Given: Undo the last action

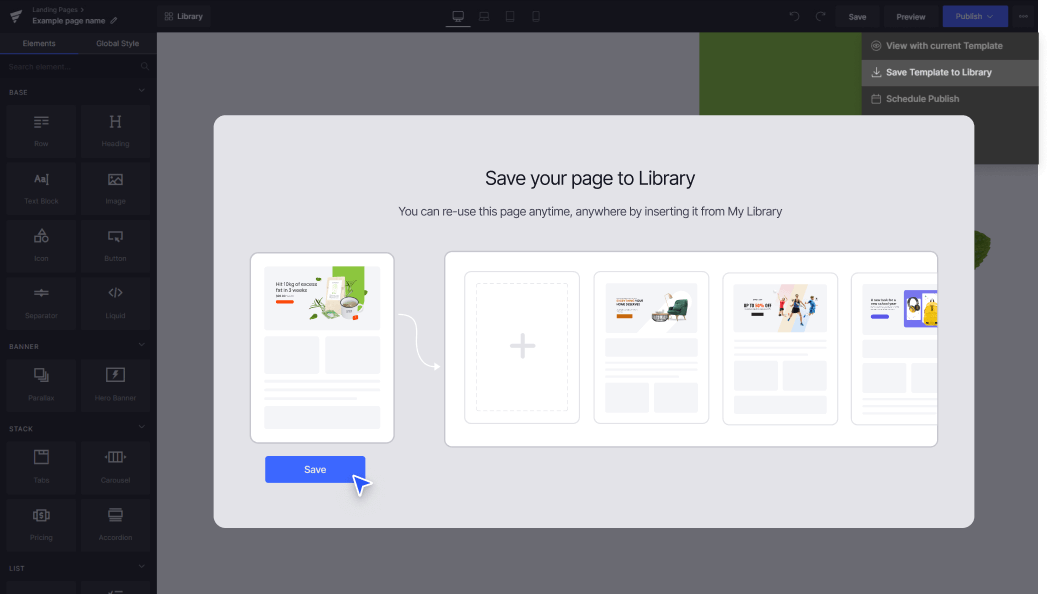Looking at the screenshot, I should [x=794, y=16].
